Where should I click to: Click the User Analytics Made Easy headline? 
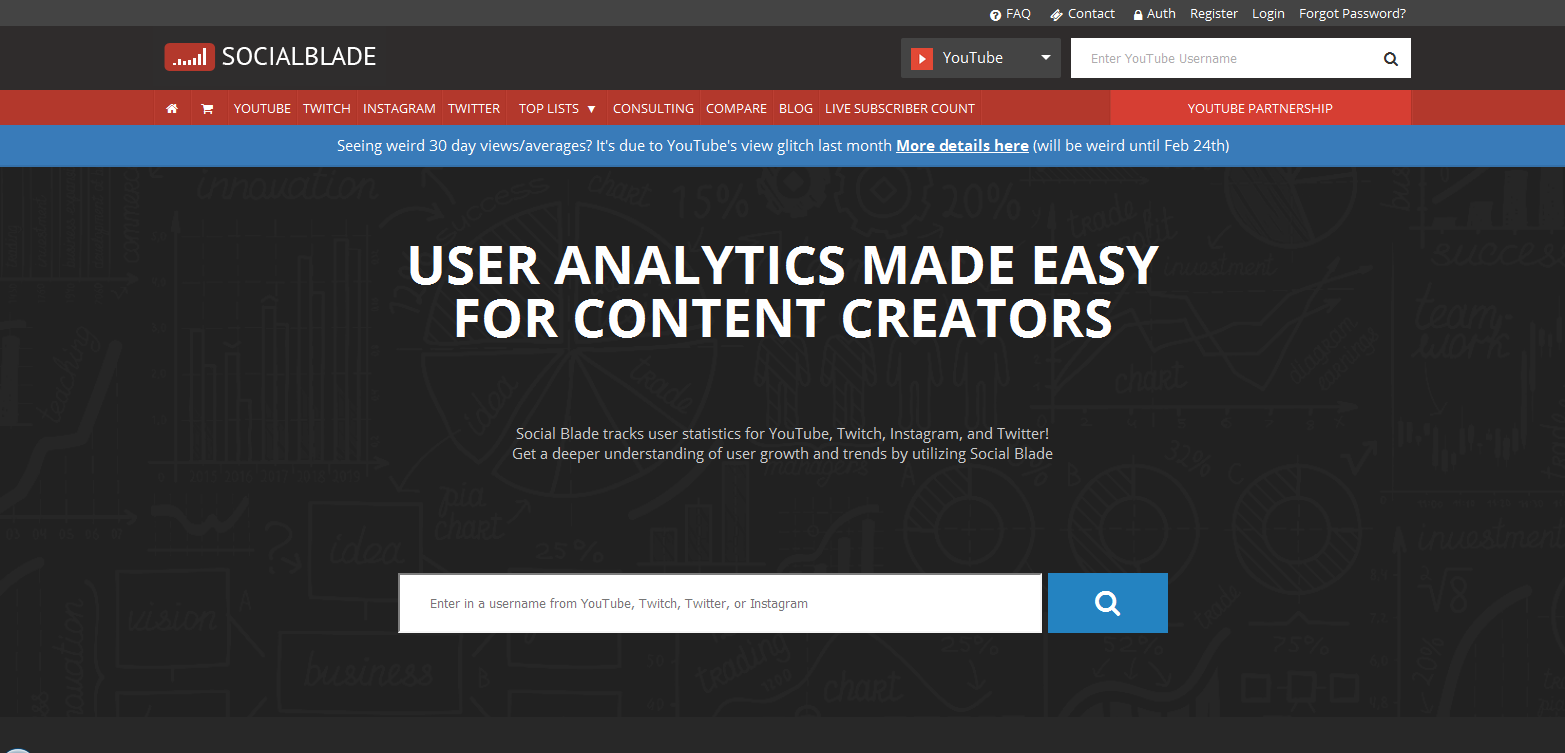coord(783,292)
